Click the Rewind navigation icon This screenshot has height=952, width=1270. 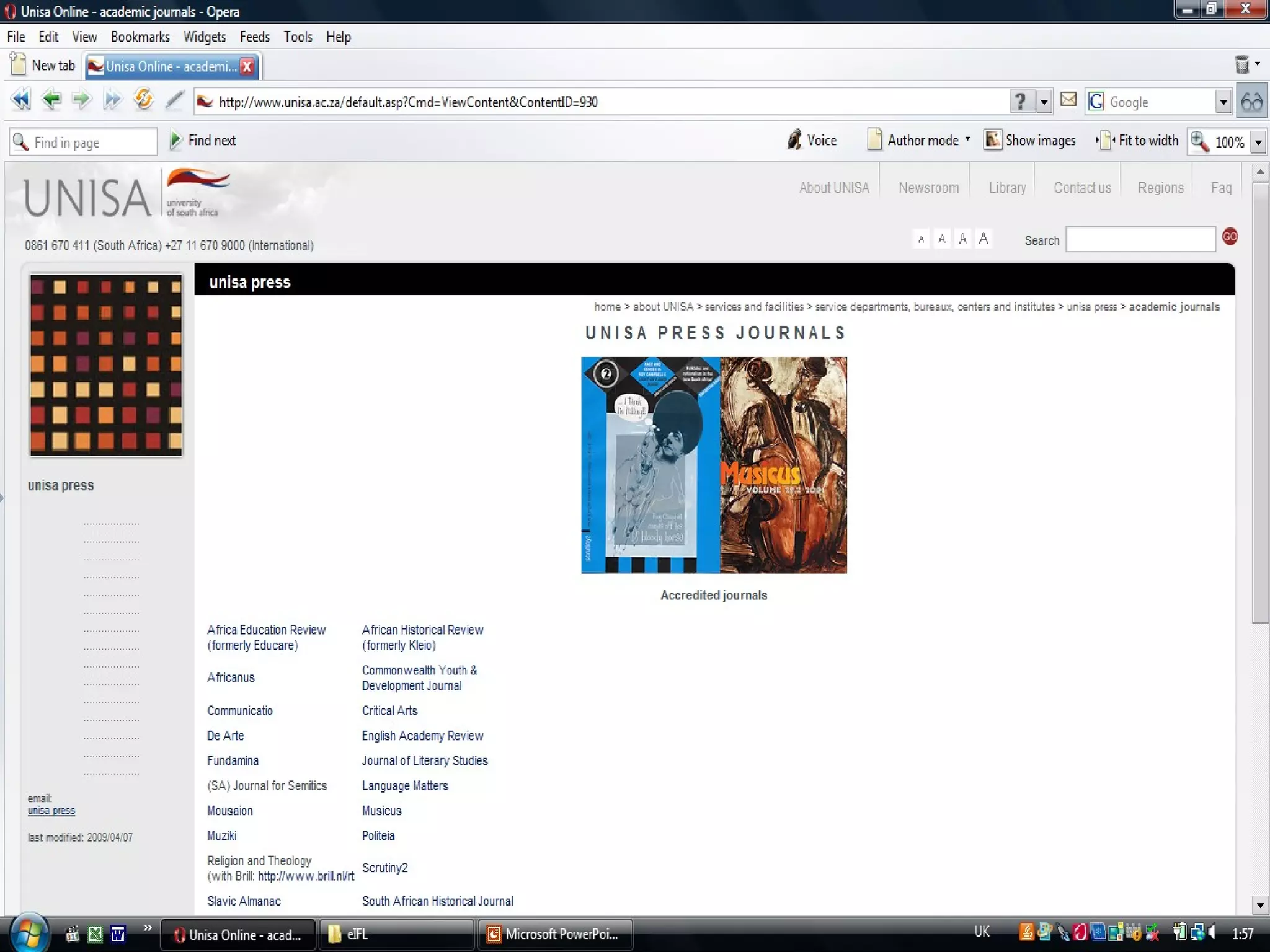(20, 100)
